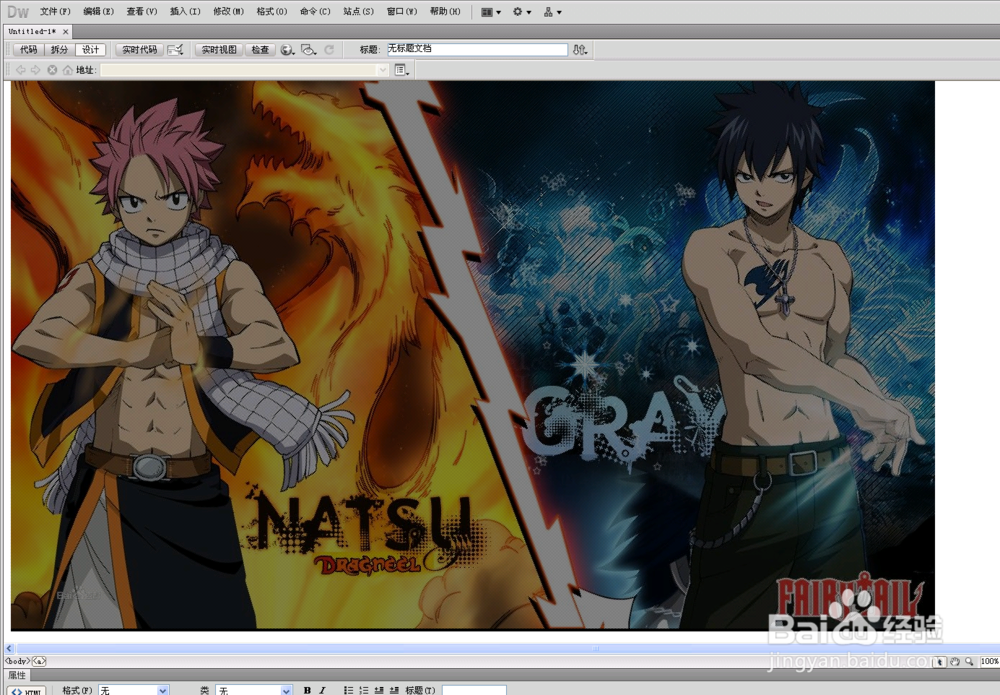This screenshot has height=695, width=1000.
Task: Toggle 实时视图 live view
Action: (219, 50)
